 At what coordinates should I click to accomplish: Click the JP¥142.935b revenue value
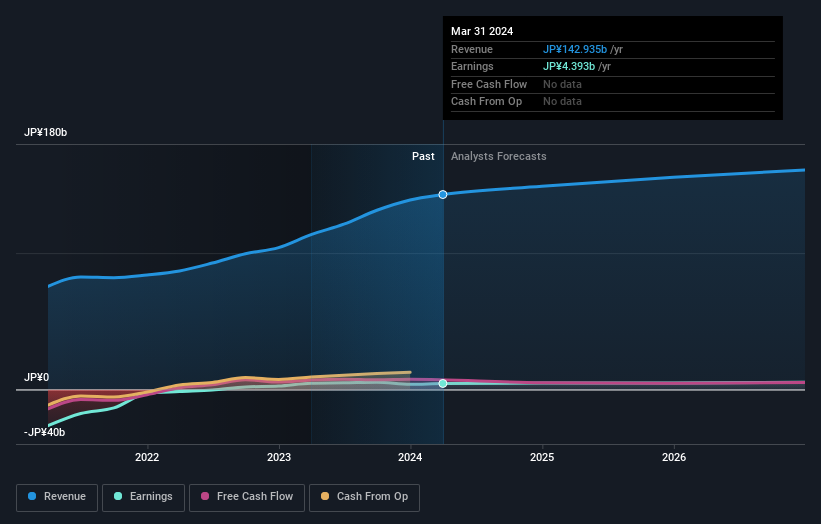click(x=575, y=49)
